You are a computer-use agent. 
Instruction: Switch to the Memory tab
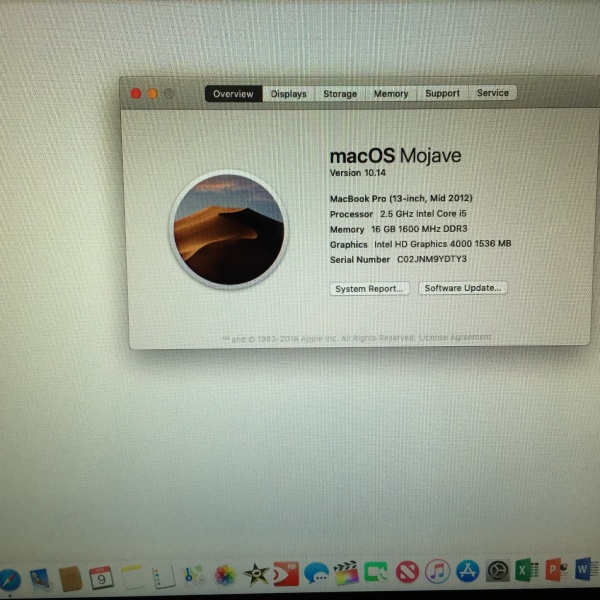(391, 93)
